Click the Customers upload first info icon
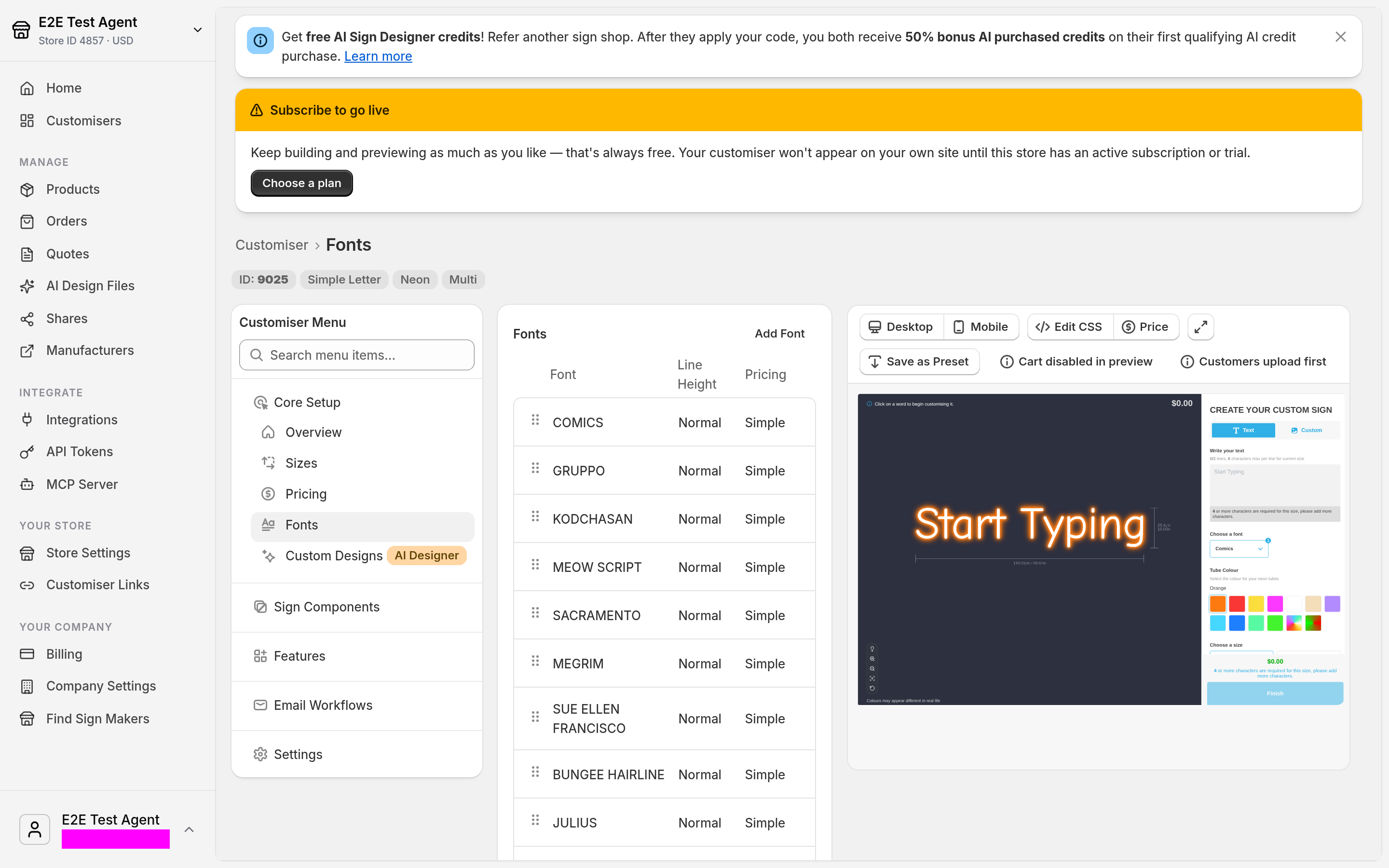 tap(1187, 362)
